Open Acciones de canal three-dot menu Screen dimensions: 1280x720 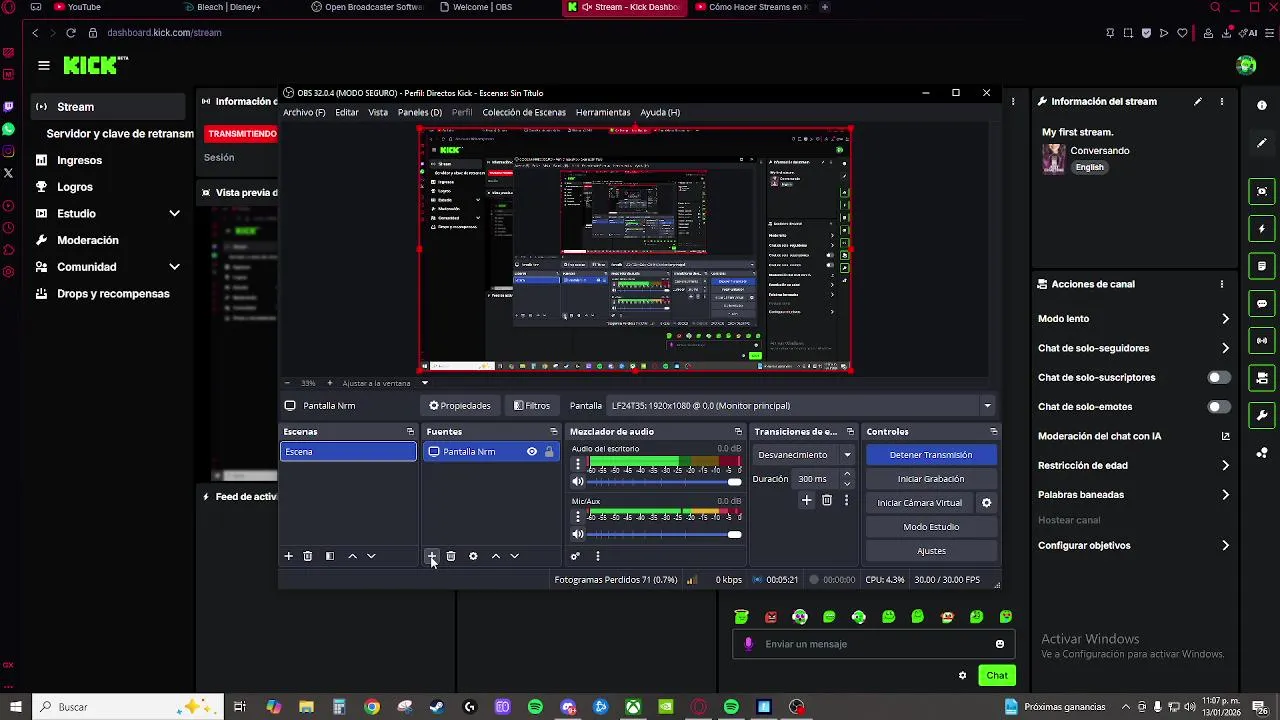(x=1221, y=284)
